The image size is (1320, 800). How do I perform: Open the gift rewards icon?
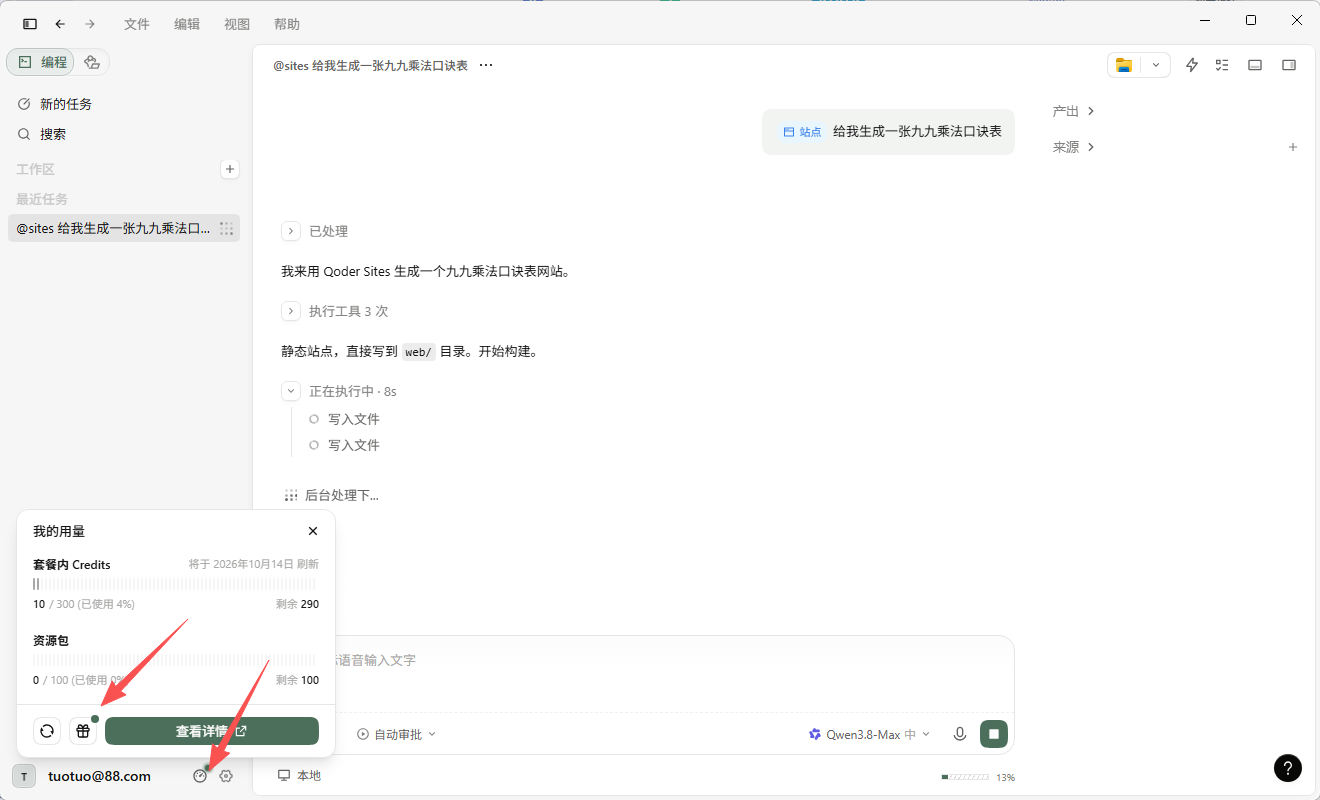[83, 731]
